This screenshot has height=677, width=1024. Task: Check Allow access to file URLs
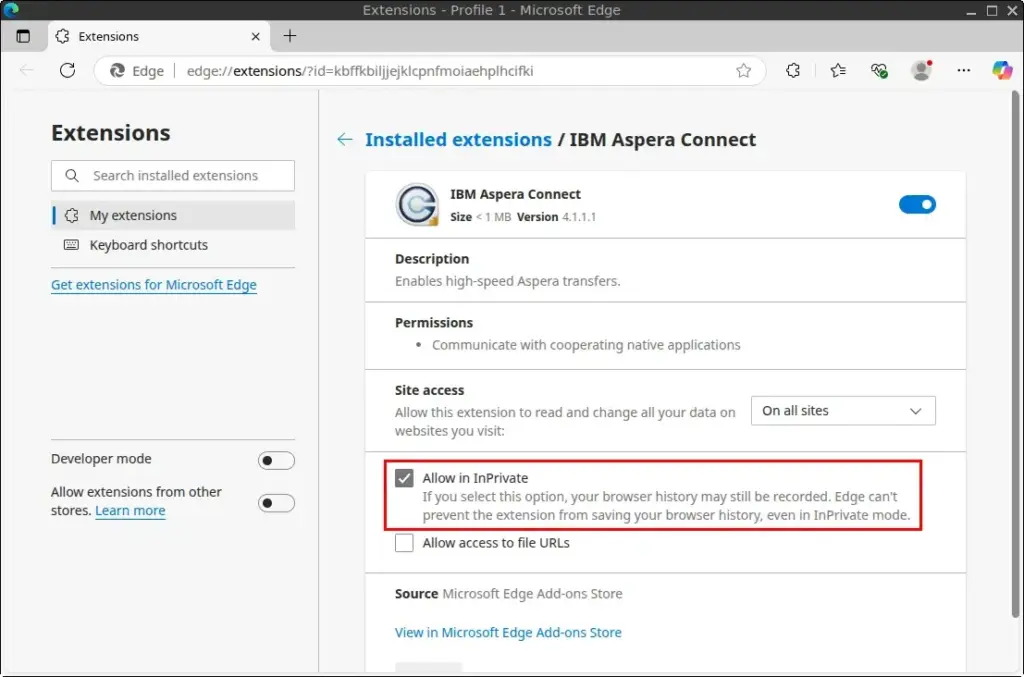pos(404,543)
